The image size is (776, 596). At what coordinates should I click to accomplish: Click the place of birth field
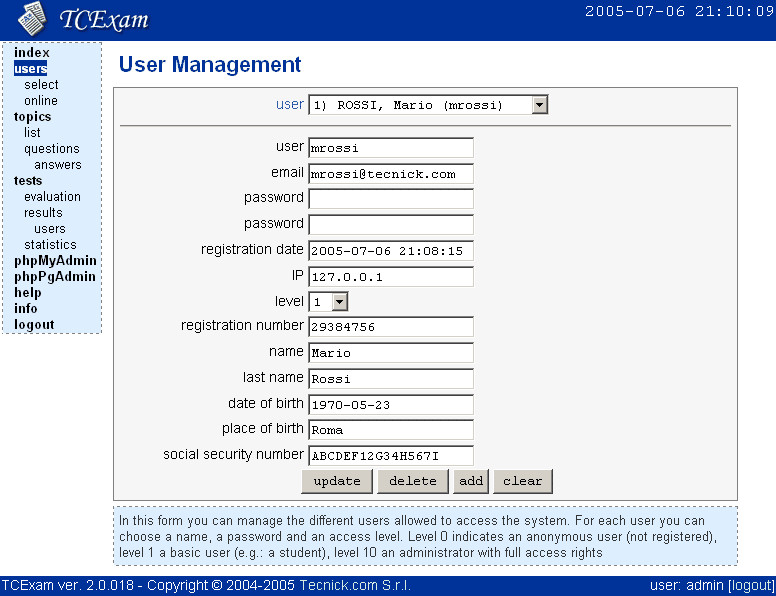390,430
